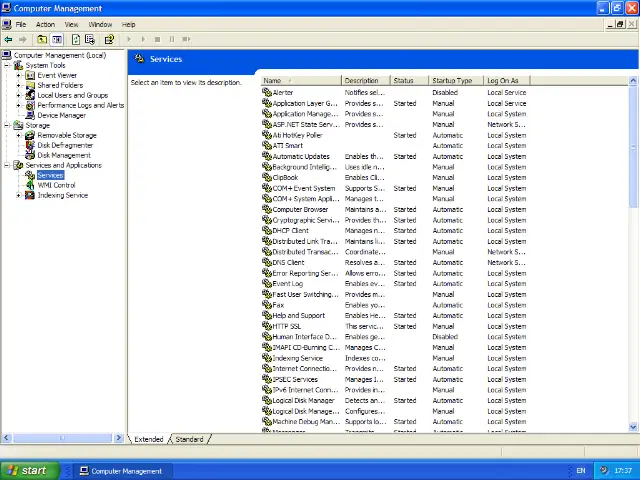The image size is (640, 480).
Task: Click the Removable Storage tree icon
Action: 30,135
